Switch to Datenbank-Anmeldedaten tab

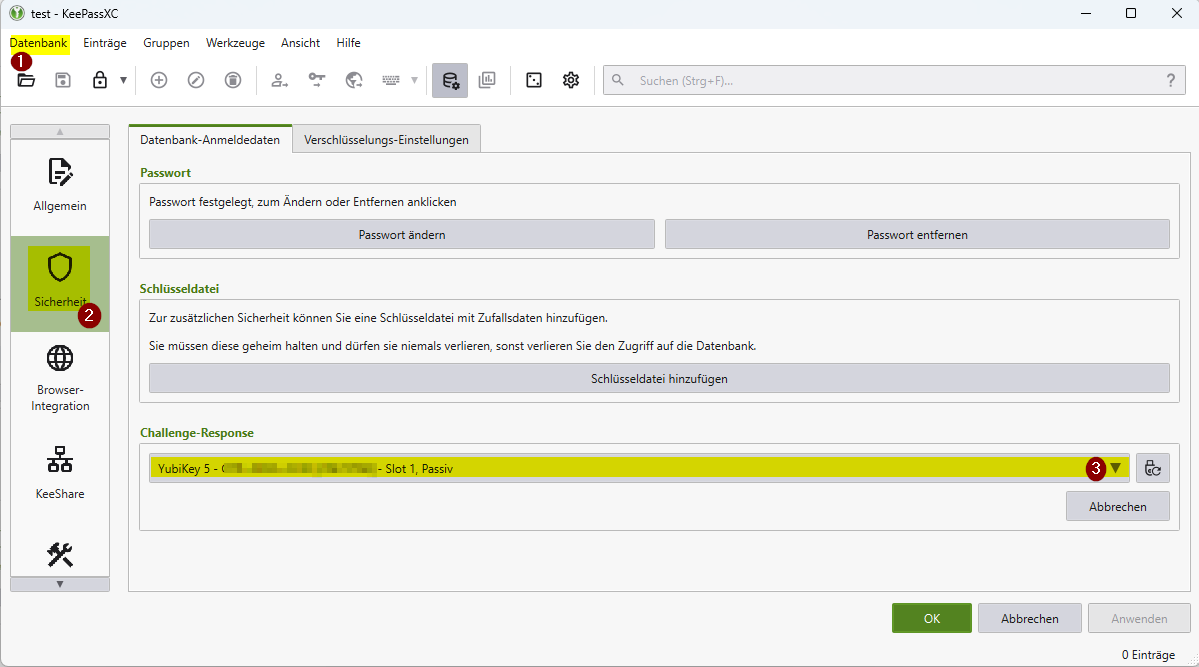(x=210, y=140)
